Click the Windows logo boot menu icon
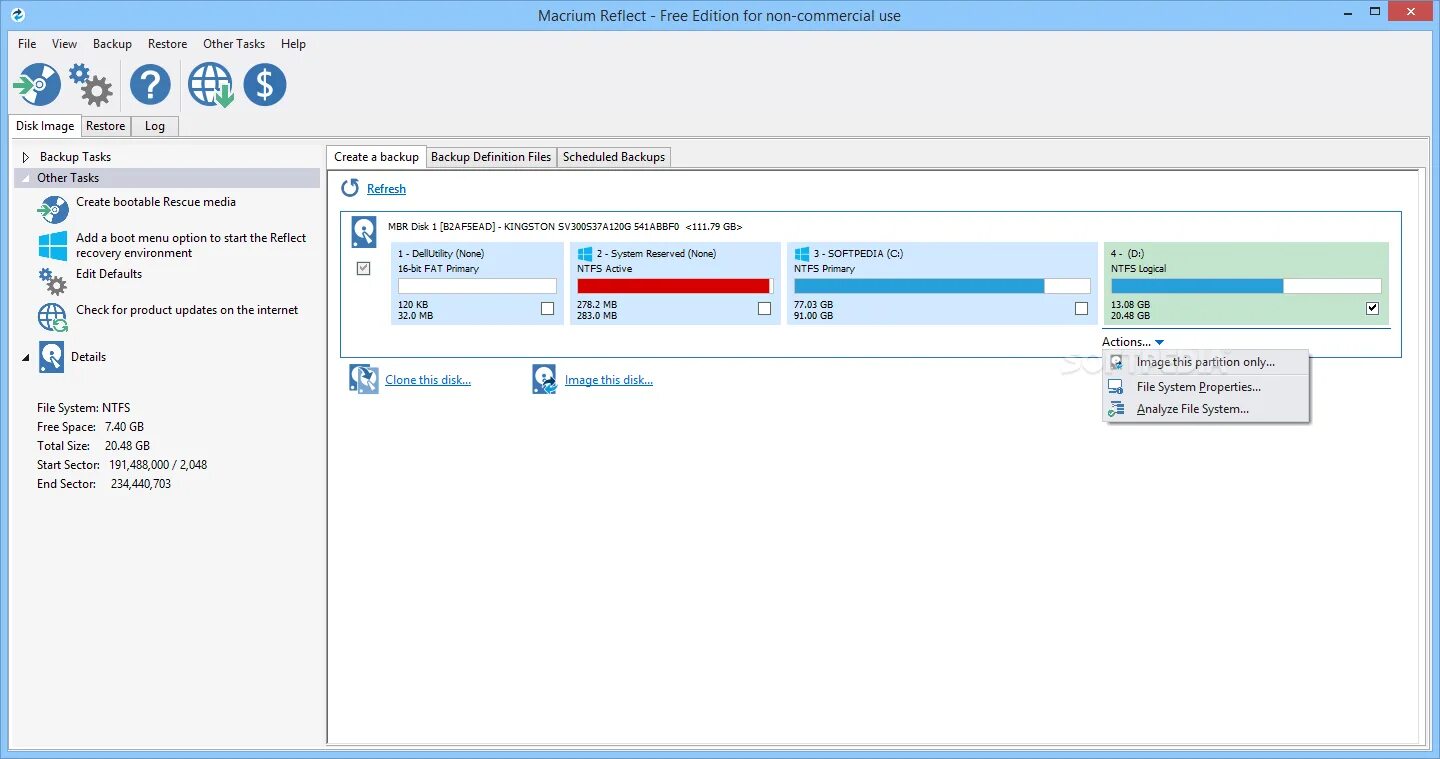This screenshot has width=1440, height=759. pos(52,246)
